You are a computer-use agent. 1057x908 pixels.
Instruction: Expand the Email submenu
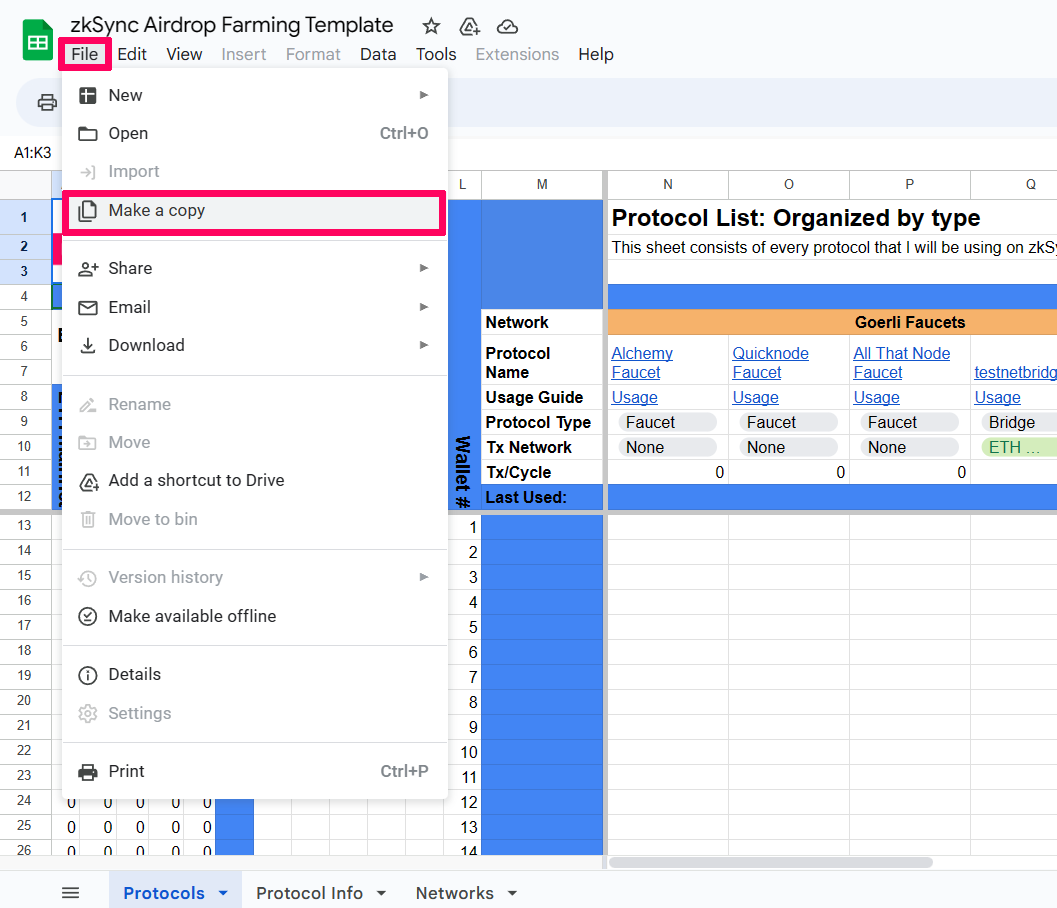255,307
